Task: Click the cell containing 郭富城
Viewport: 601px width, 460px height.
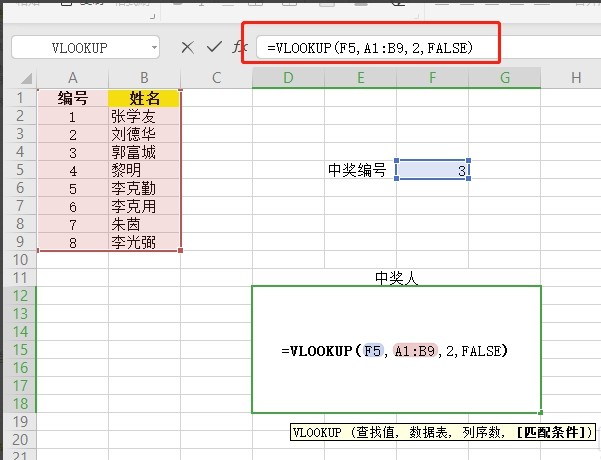Action: pyautogui.click(x=144, y=152)
